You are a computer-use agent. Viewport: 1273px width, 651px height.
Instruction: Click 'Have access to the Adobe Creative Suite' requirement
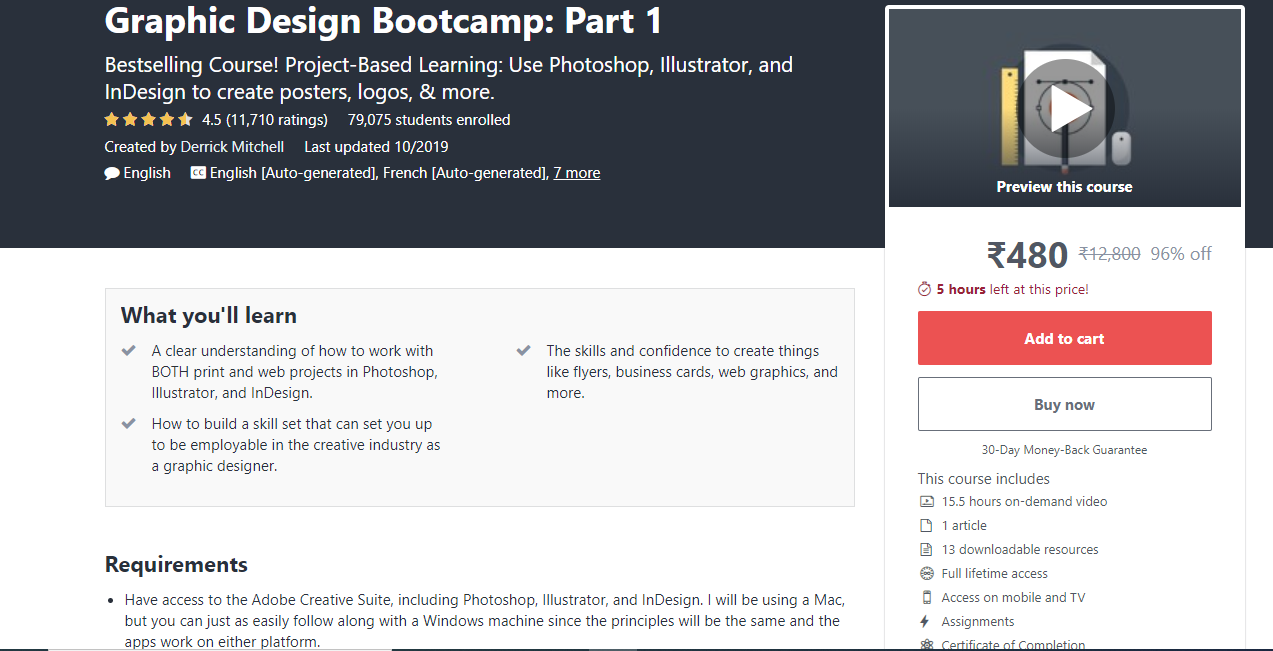pyautogui.click(x=484, y=621)
